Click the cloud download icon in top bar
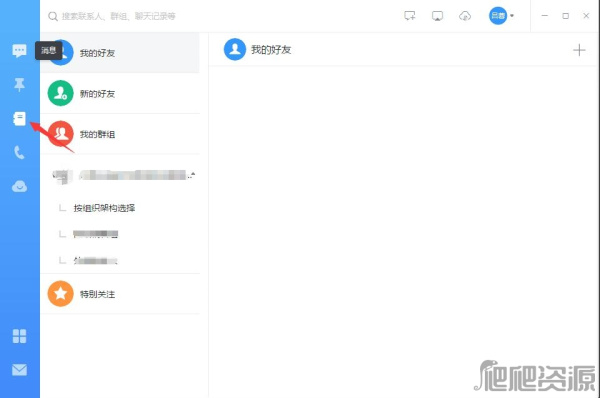Screen dimensions: 600x398 tap(465, 16)
